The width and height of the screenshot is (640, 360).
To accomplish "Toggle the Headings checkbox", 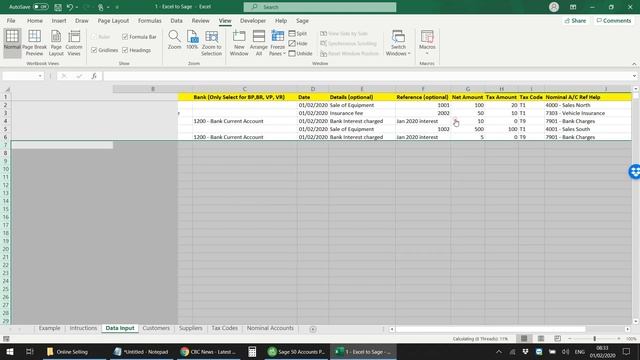I will point(125,50).
